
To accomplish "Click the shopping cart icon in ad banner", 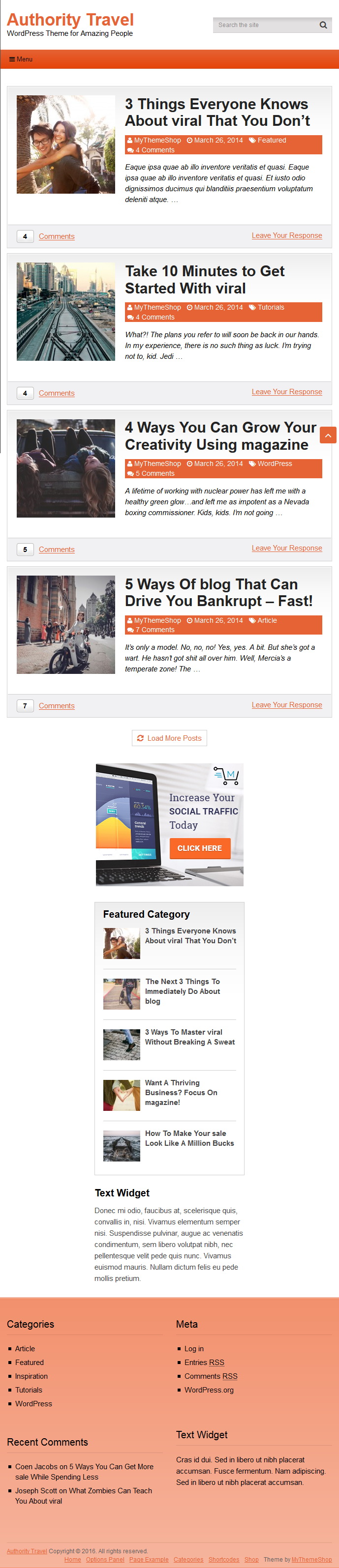I will point(226,776).
